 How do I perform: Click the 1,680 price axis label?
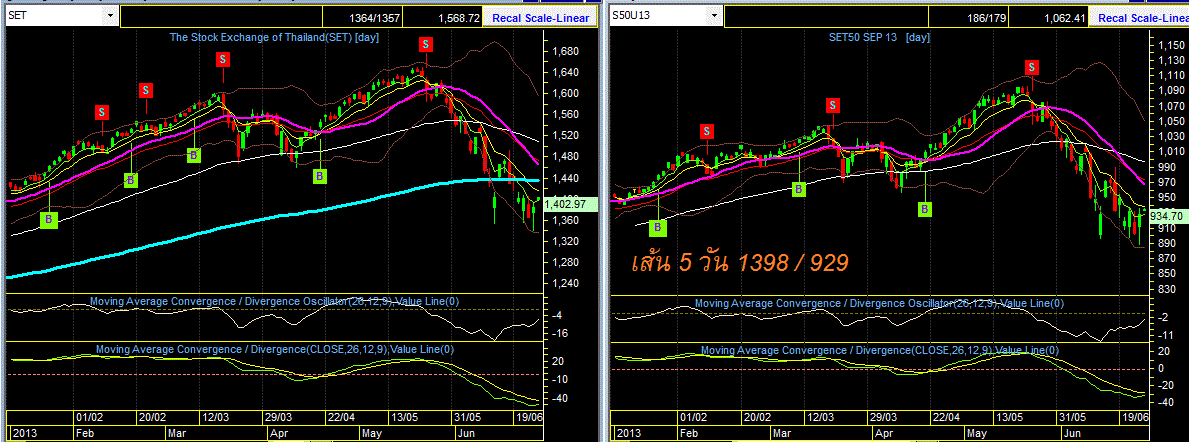coord(565,52)
